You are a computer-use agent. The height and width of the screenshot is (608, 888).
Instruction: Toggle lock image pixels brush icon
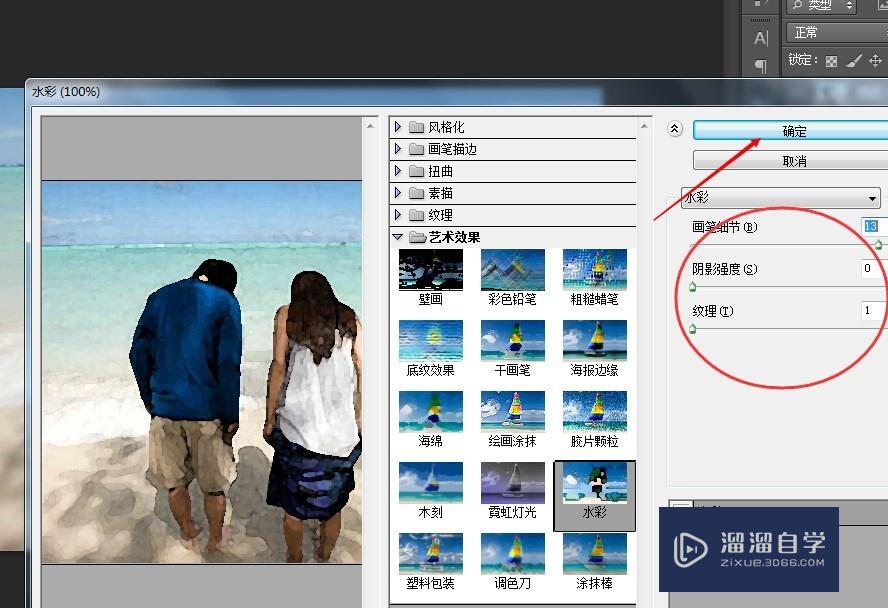pyautogui.click(x=854, y=61)
